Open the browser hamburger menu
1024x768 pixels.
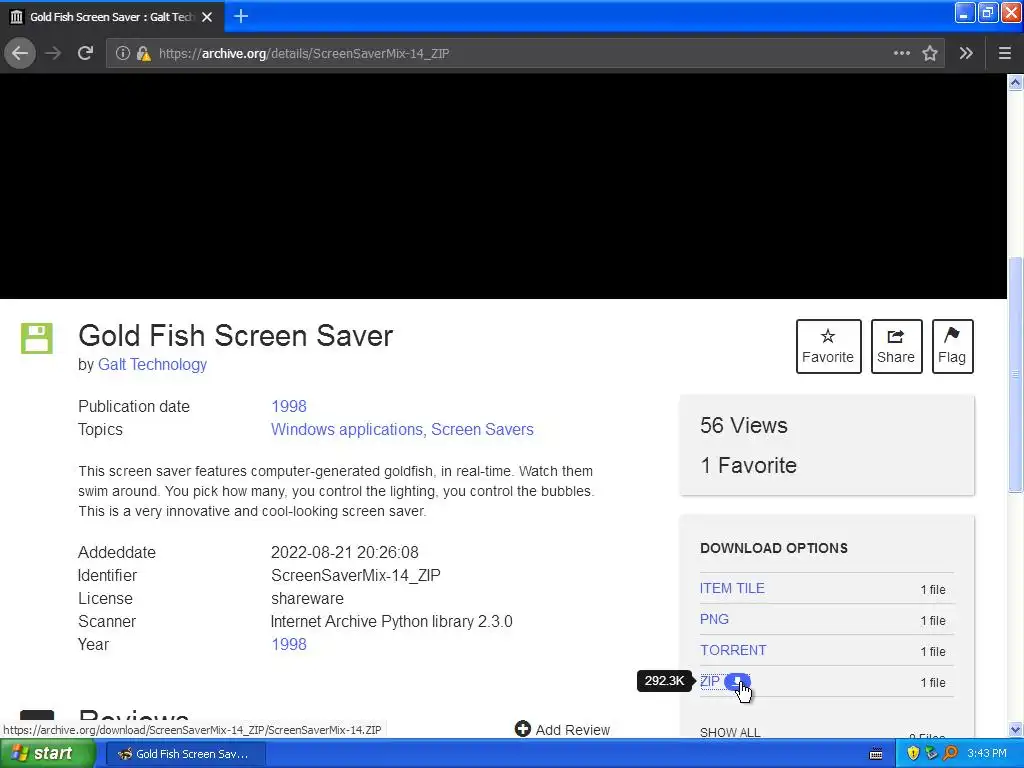coord(1005,53)
